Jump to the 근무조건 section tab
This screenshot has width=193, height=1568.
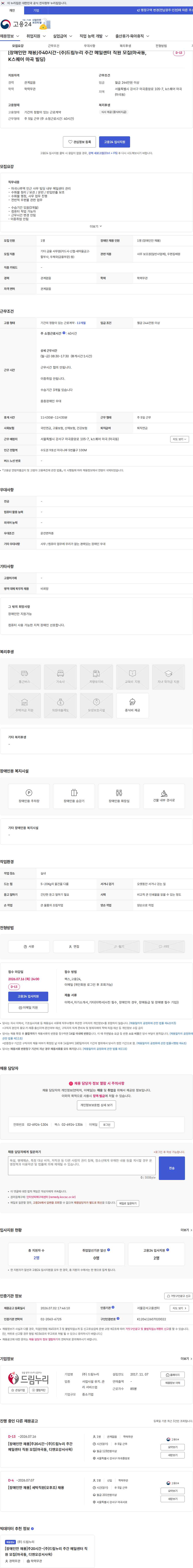pyautogui.click(x=53, y=46)
